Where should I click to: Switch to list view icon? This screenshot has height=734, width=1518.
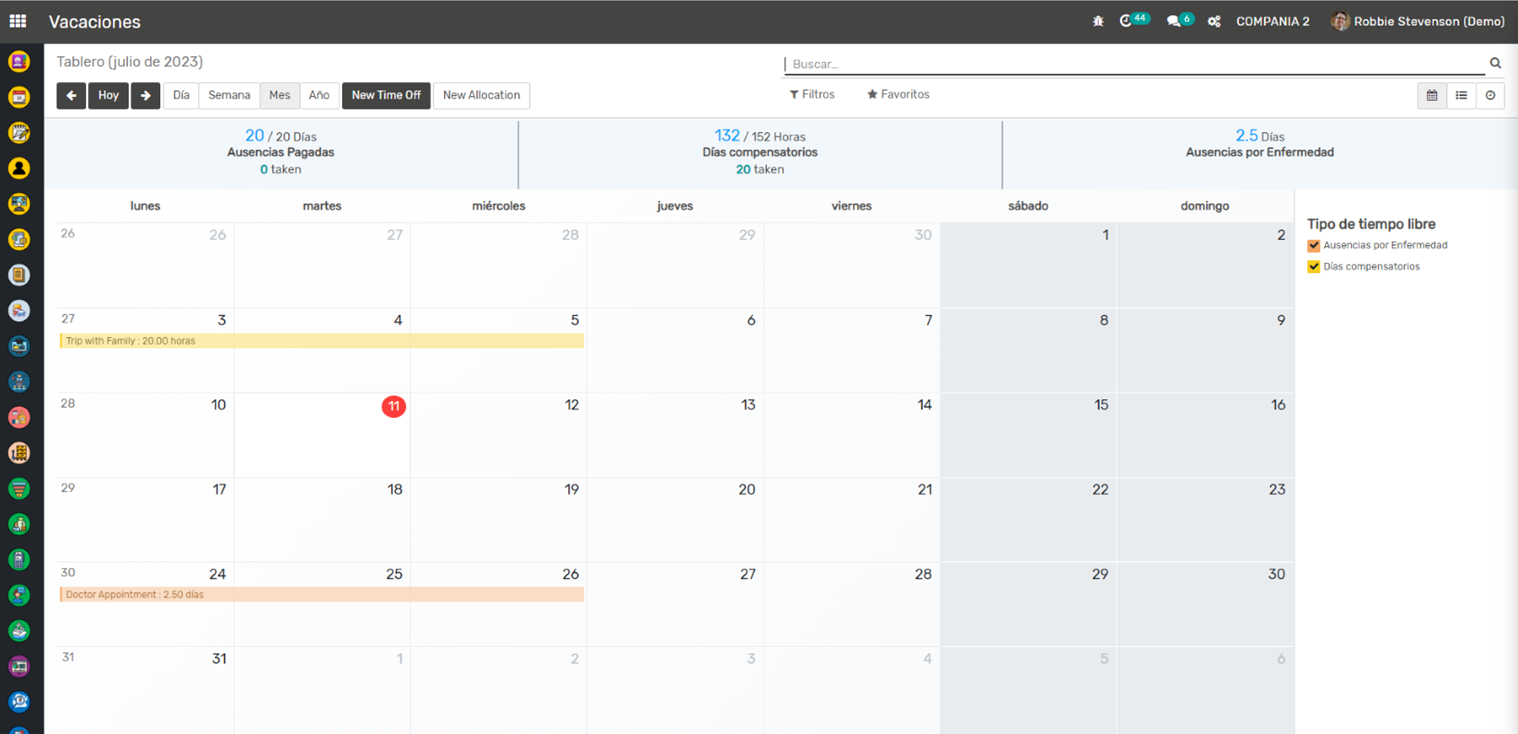coord(1461,95)
